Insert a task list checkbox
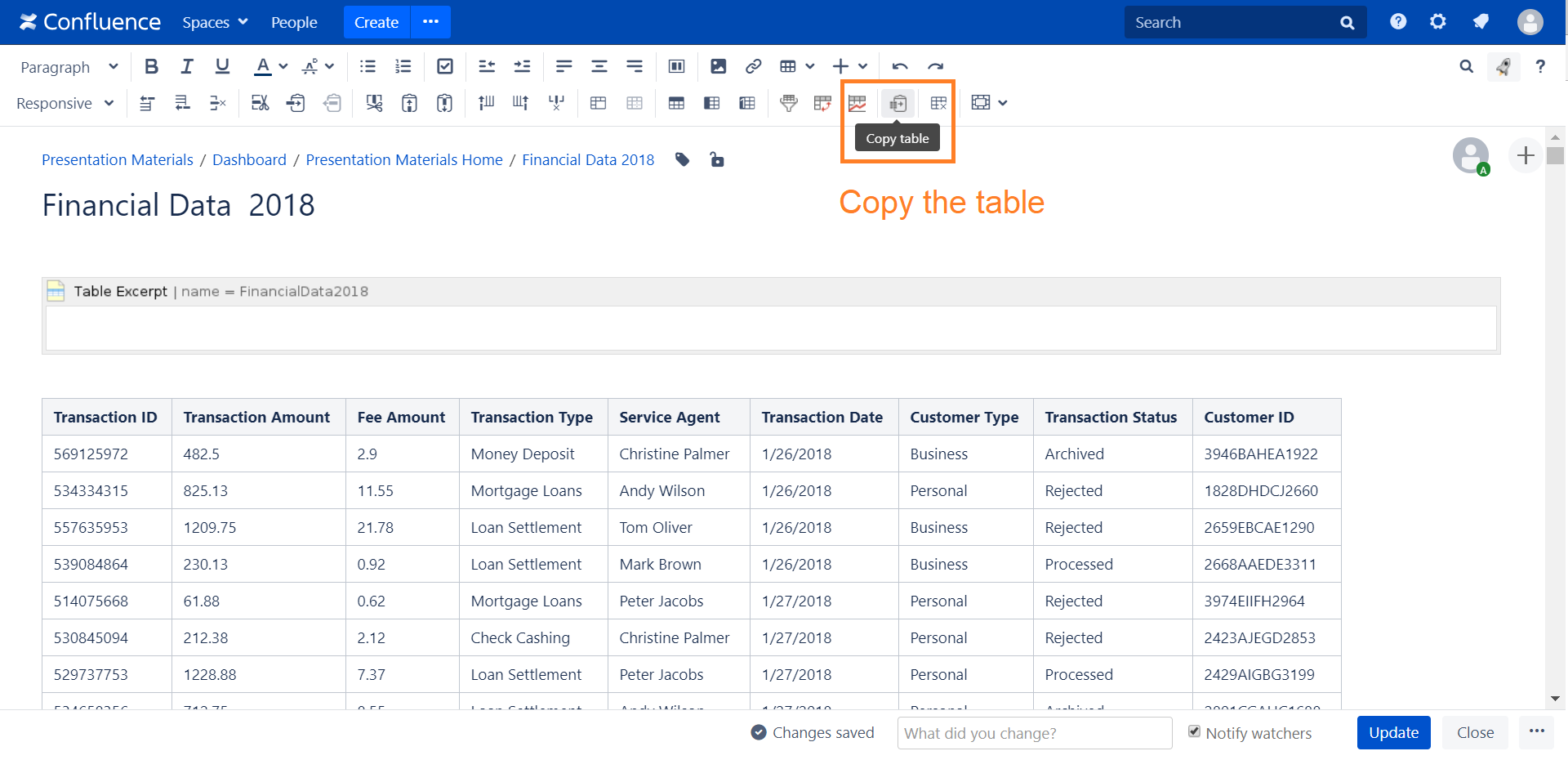This screenshot has height=760, width=1568. tap(445, 66)
